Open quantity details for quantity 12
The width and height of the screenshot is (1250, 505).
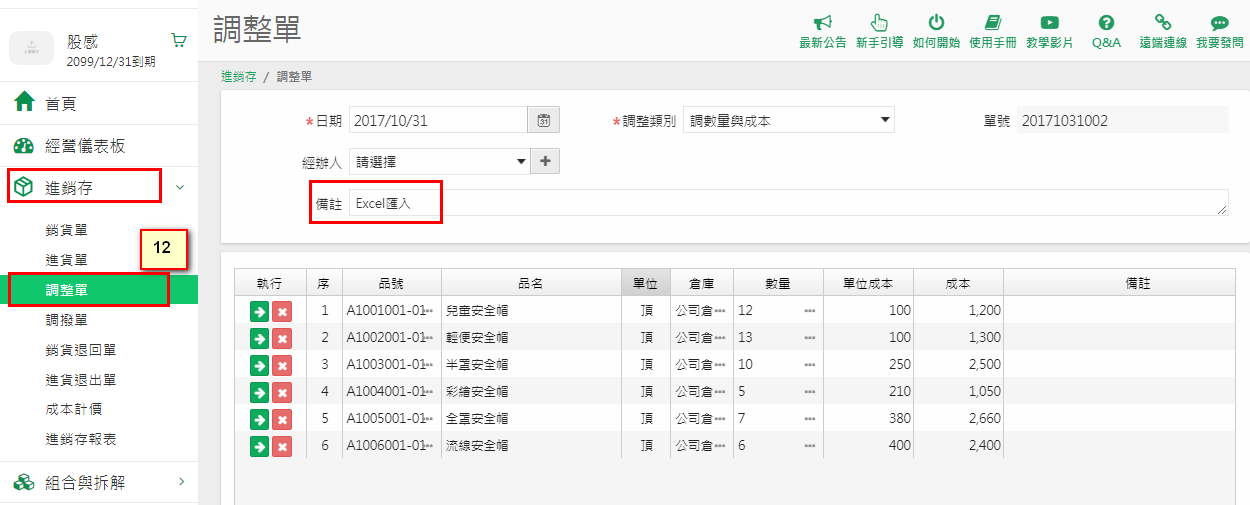(810, 311)
